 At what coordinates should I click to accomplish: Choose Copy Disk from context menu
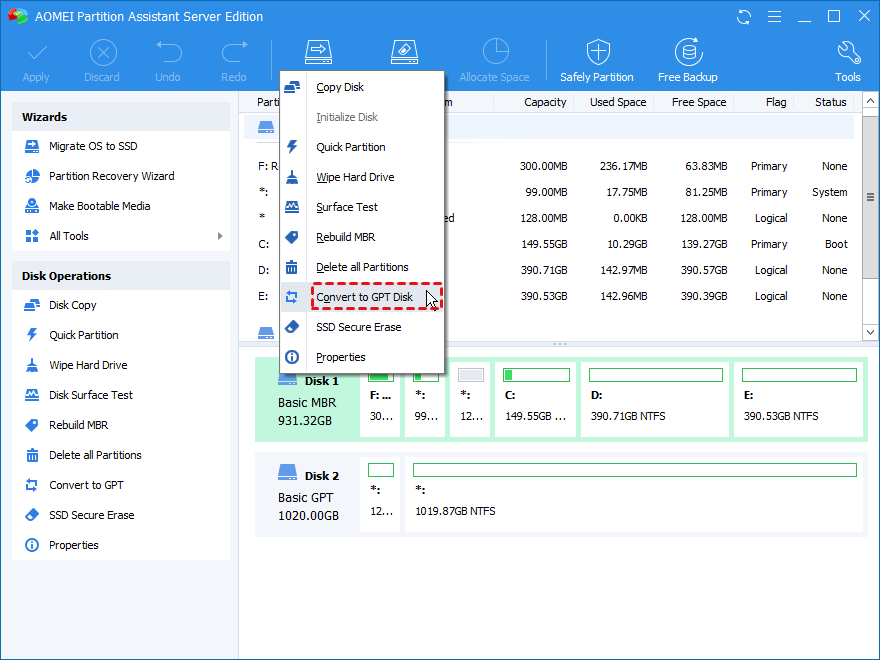point(362,87)
